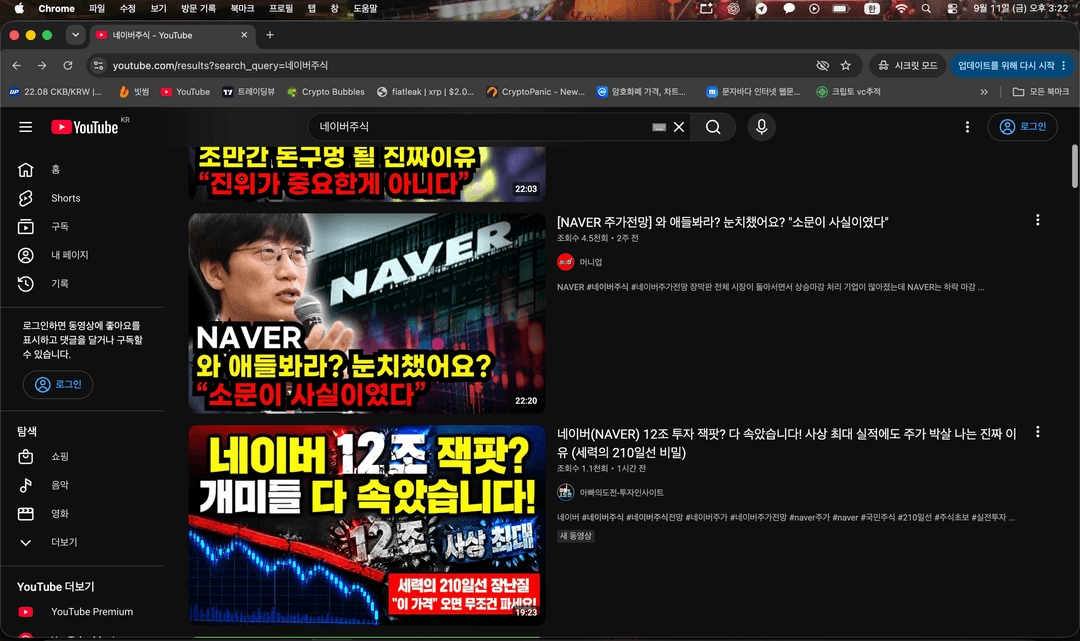
Task: Open the [NAVER 주가전망] video title
Action: point(723,222)
